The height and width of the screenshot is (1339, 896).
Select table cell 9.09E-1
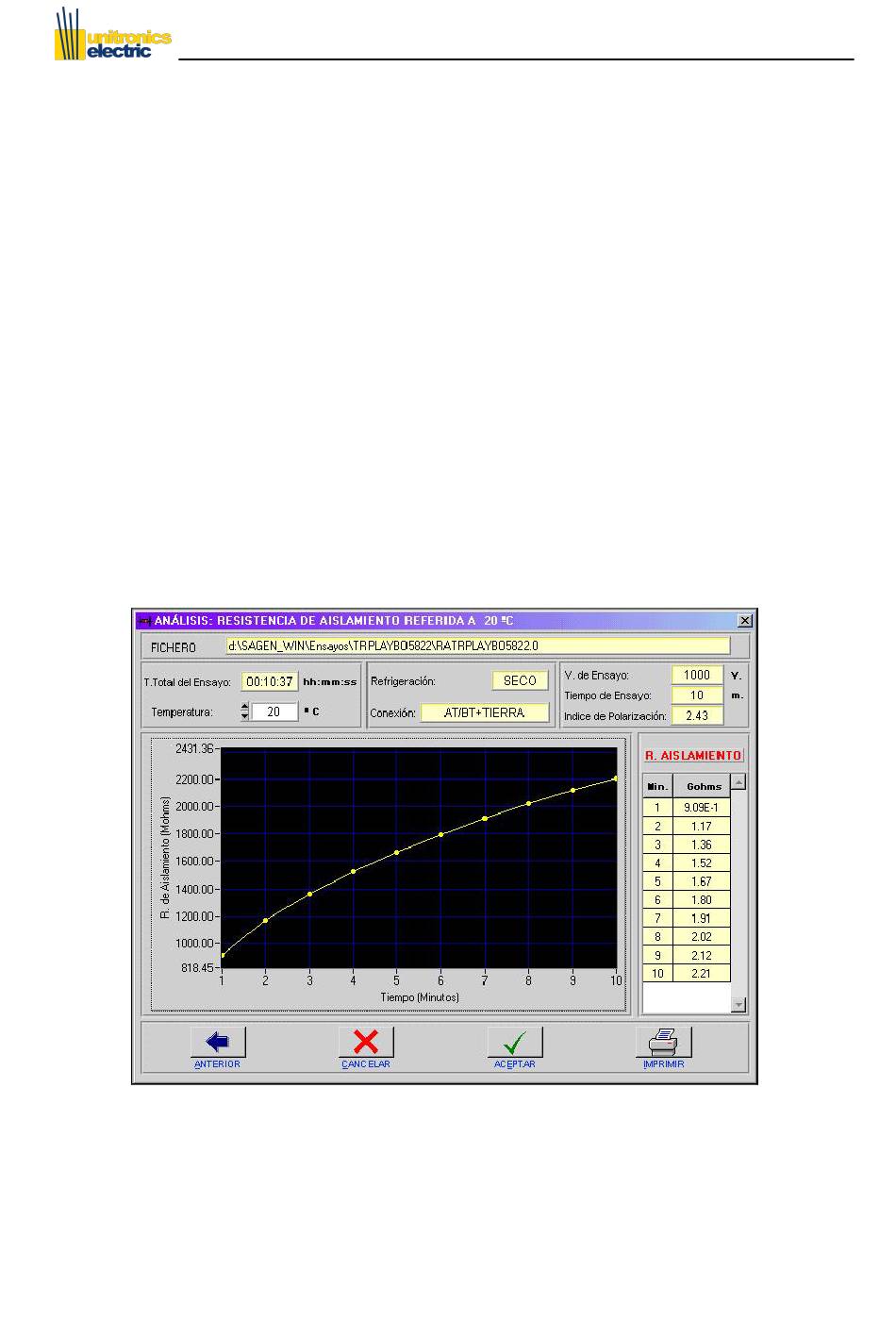[702, 808]
